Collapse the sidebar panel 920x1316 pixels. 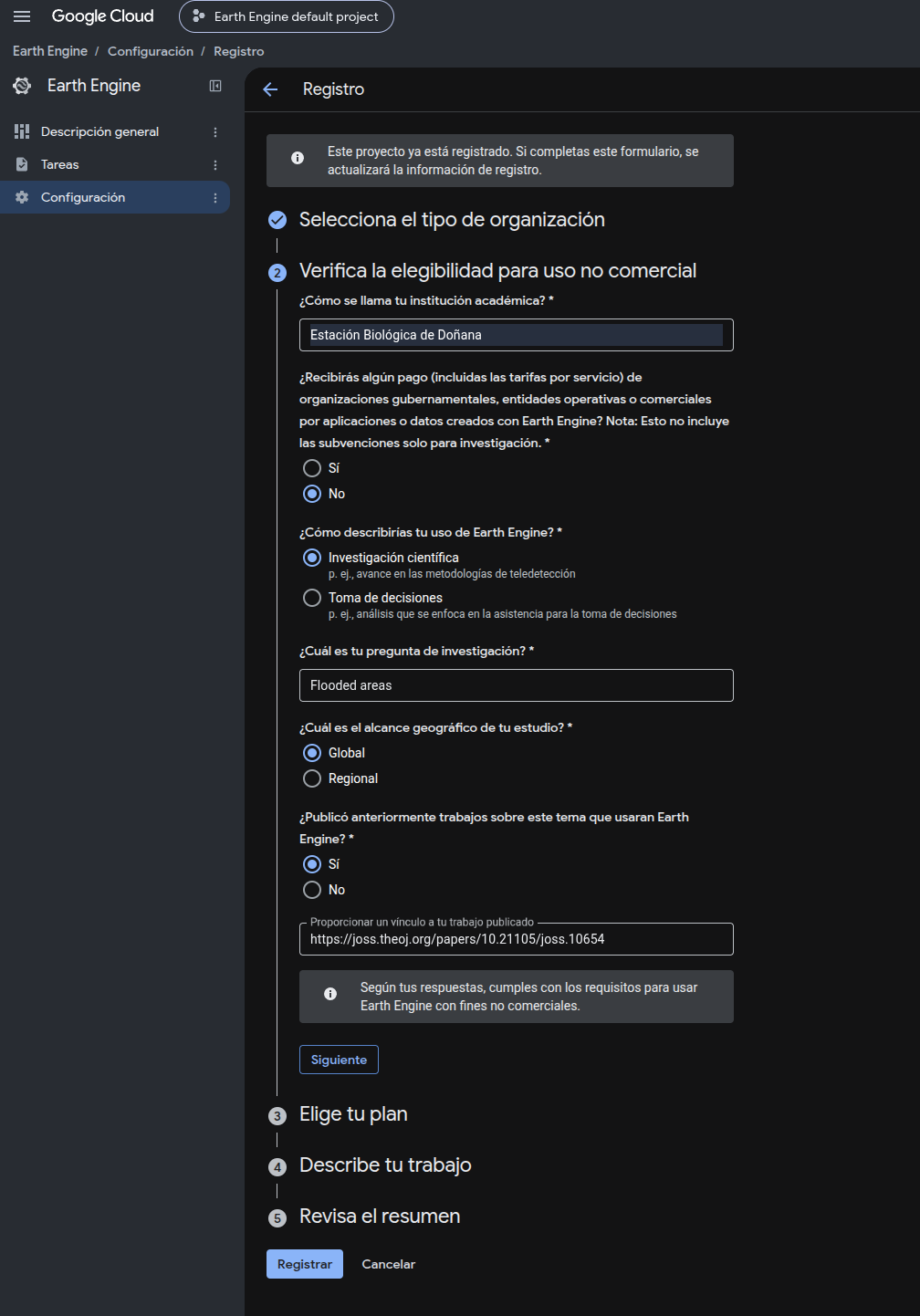(x=215, y=86)
